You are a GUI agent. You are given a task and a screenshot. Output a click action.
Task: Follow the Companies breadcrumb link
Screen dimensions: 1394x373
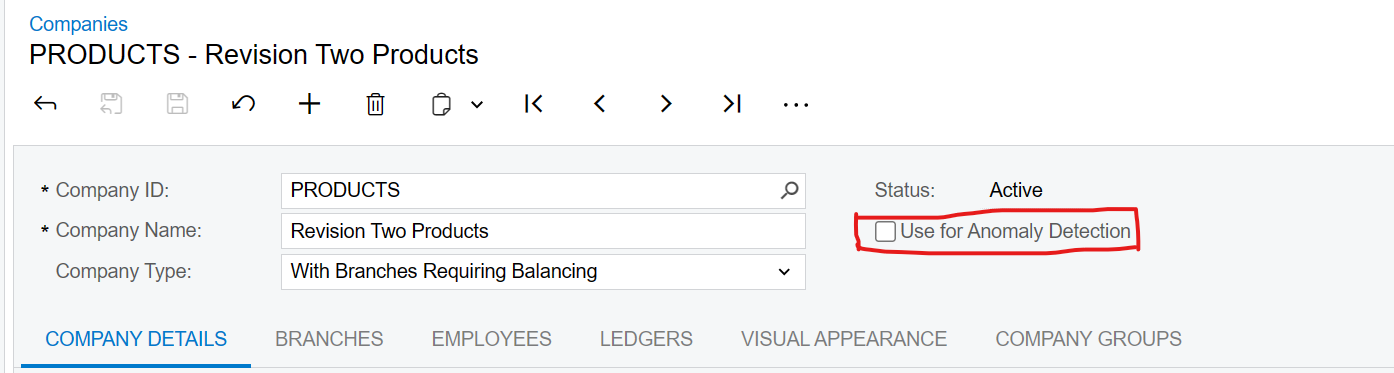pos(79,24)
